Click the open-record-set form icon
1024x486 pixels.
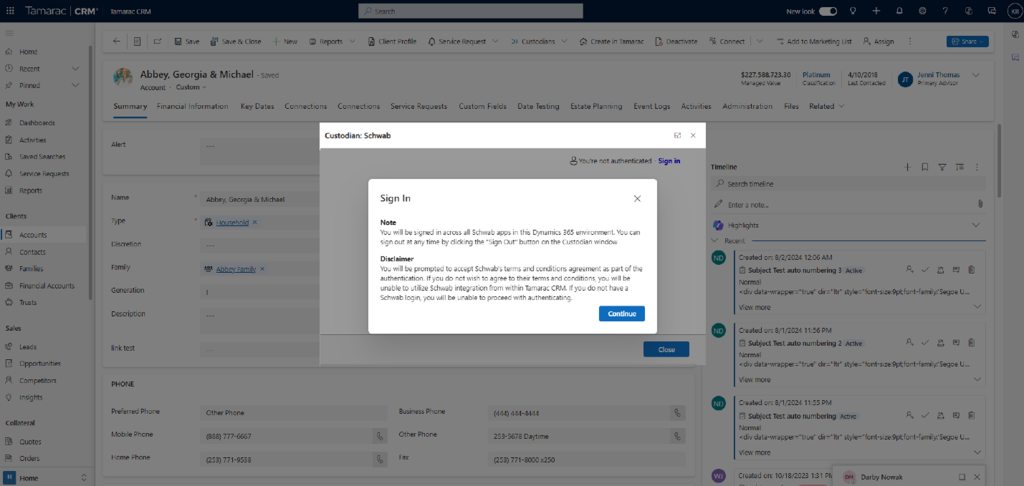137,41
